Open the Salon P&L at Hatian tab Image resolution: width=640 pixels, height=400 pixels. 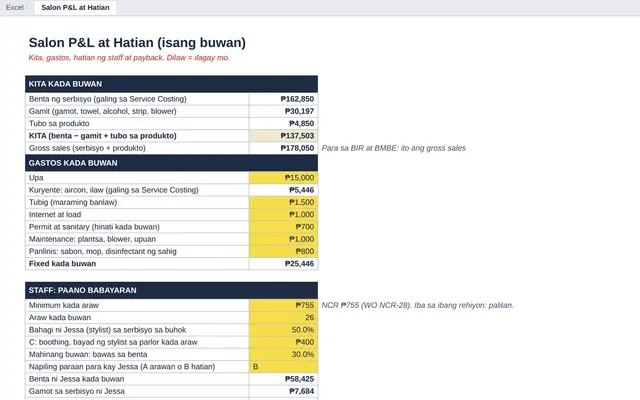(x=75, y=7)
